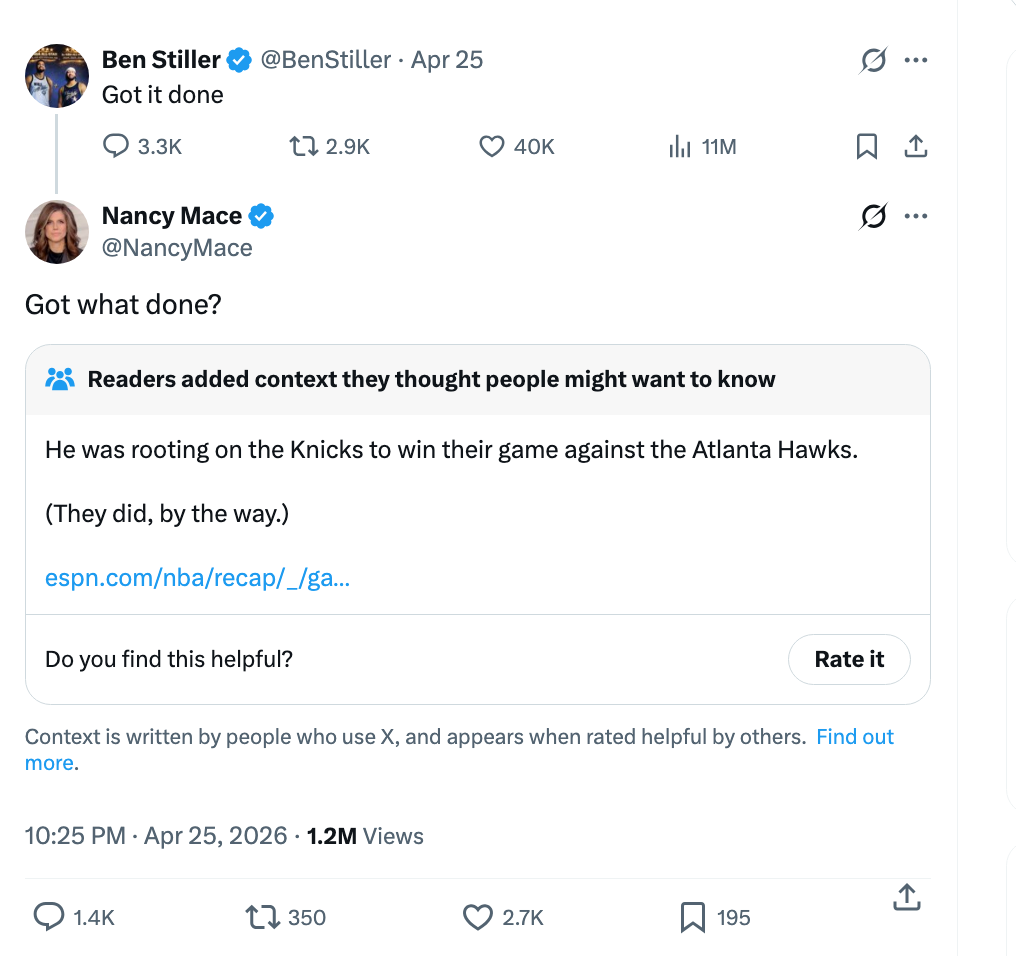Bookmark Nancy Mace's tweet

point(692,917)
